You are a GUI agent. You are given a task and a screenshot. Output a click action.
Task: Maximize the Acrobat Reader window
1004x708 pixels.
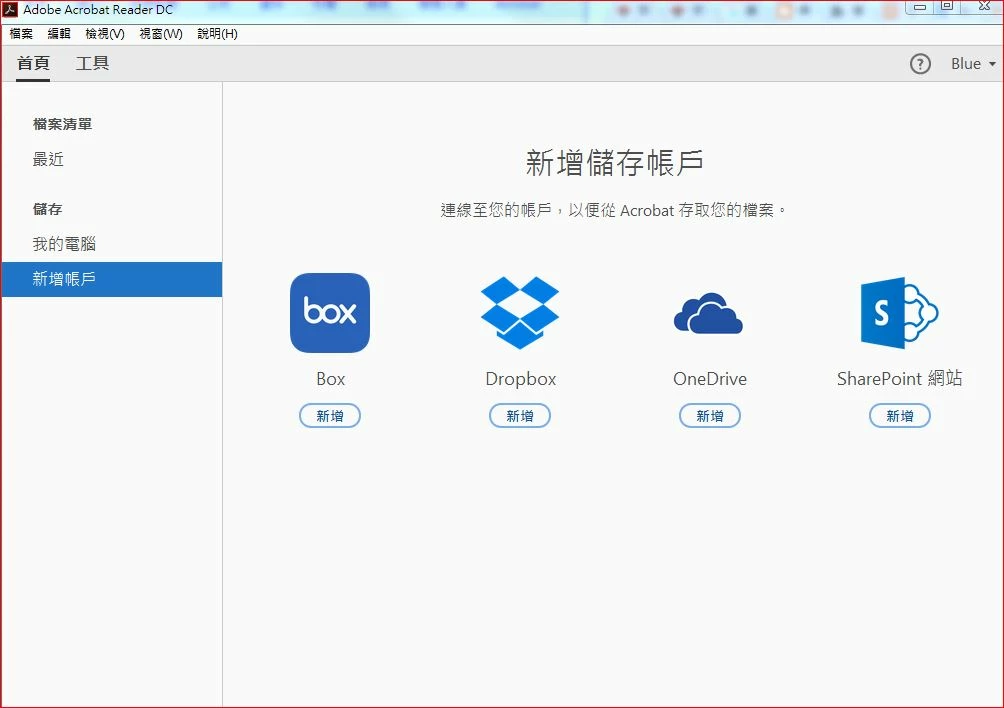(x=947, y=7)
